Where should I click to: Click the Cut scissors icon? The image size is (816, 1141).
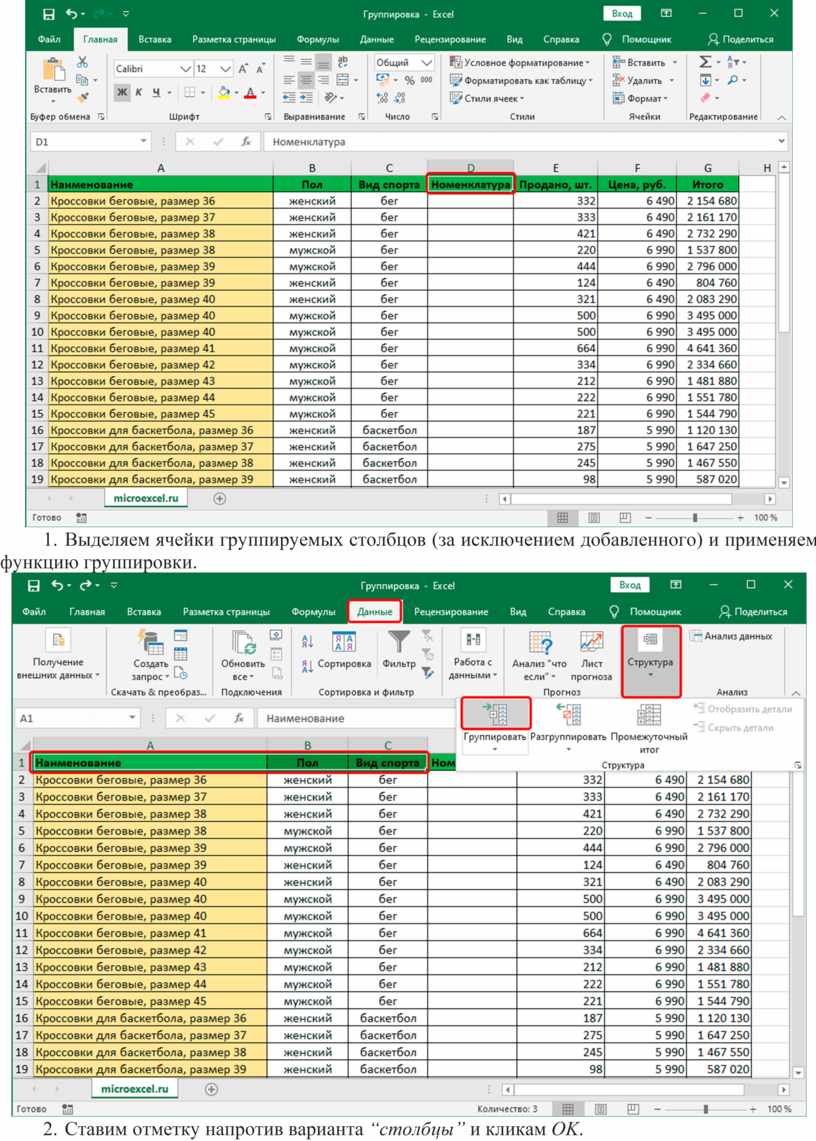[x=82, y=63]
